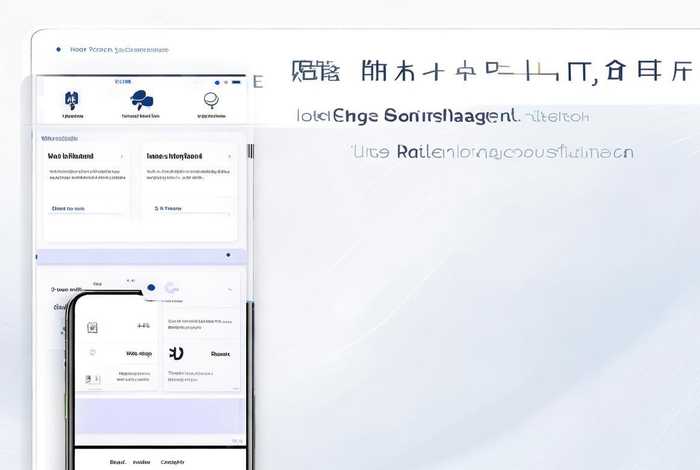Toggle the solid blue dot switch
This screenshot has height=470, width=700.
[151, 288]
